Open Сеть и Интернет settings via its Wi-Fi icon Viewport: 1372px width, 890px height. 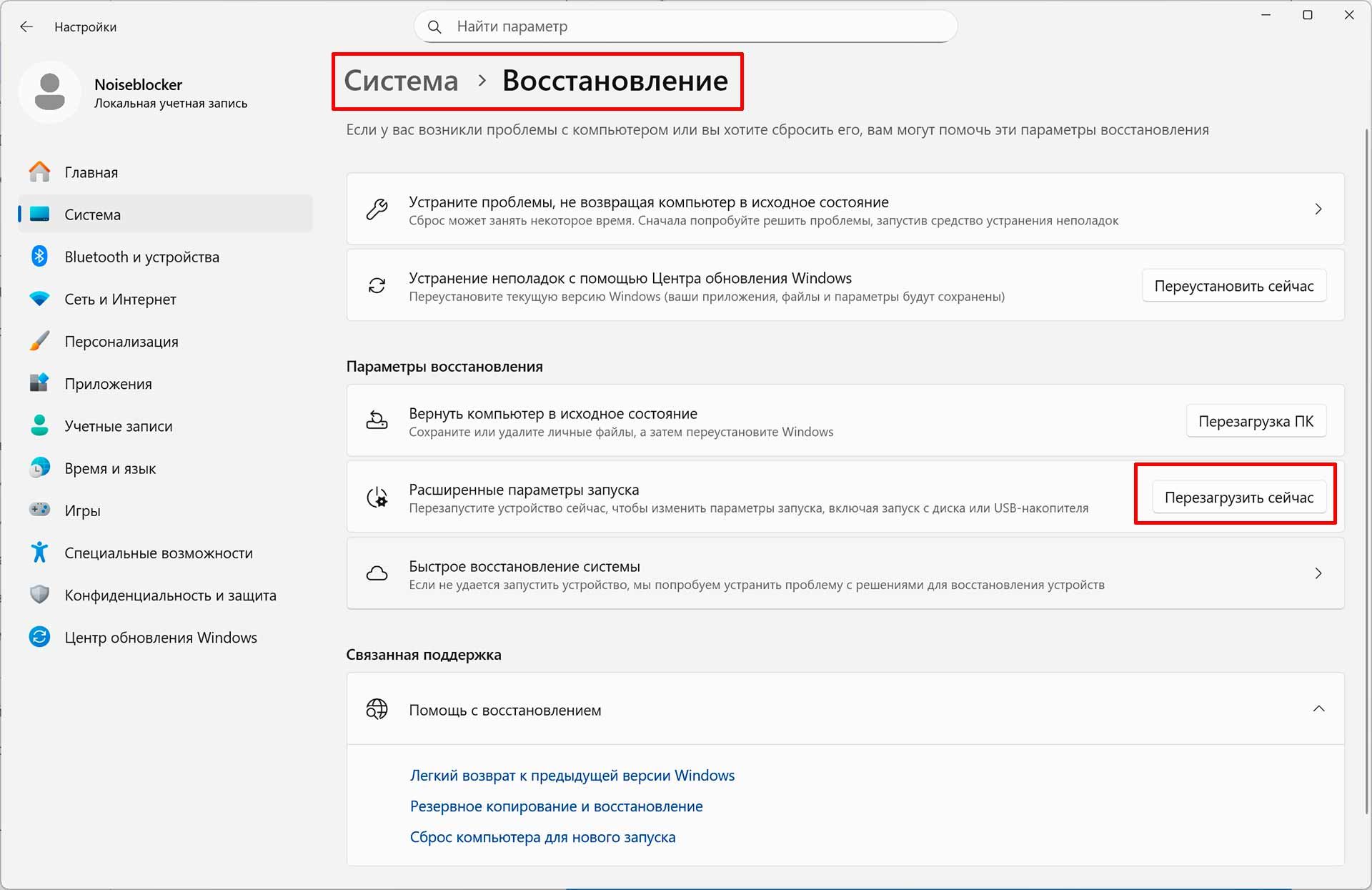coord(39,299)
